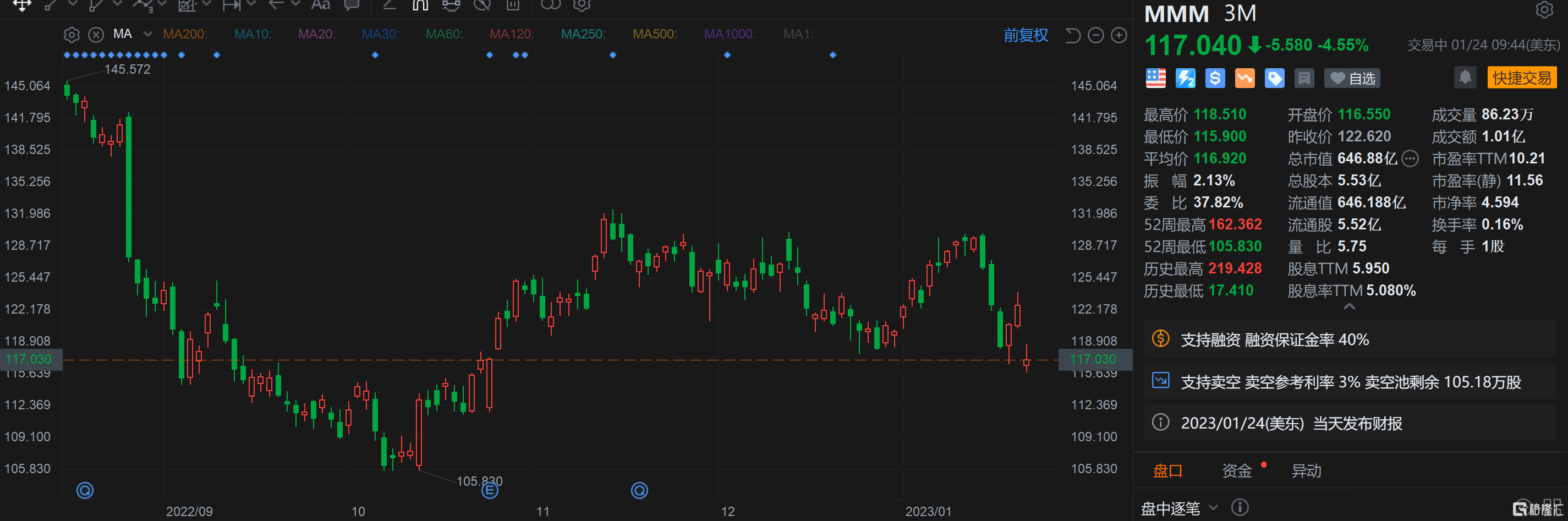1568x521 pixels.
Task: Switch to the 异动 tab
Action: [1306, 471]
